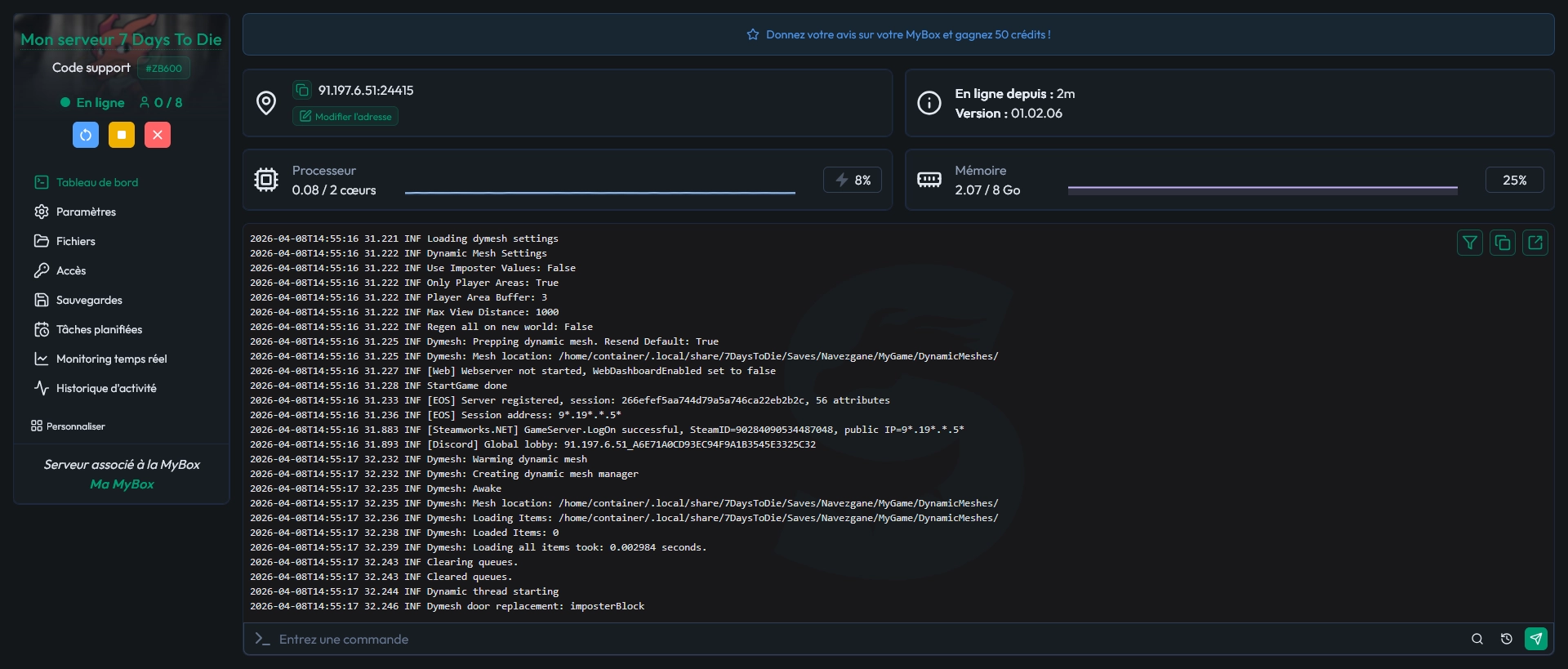
Task: Open the console log filter icon
Action: pyautogui.click(x=1469, y=243)
